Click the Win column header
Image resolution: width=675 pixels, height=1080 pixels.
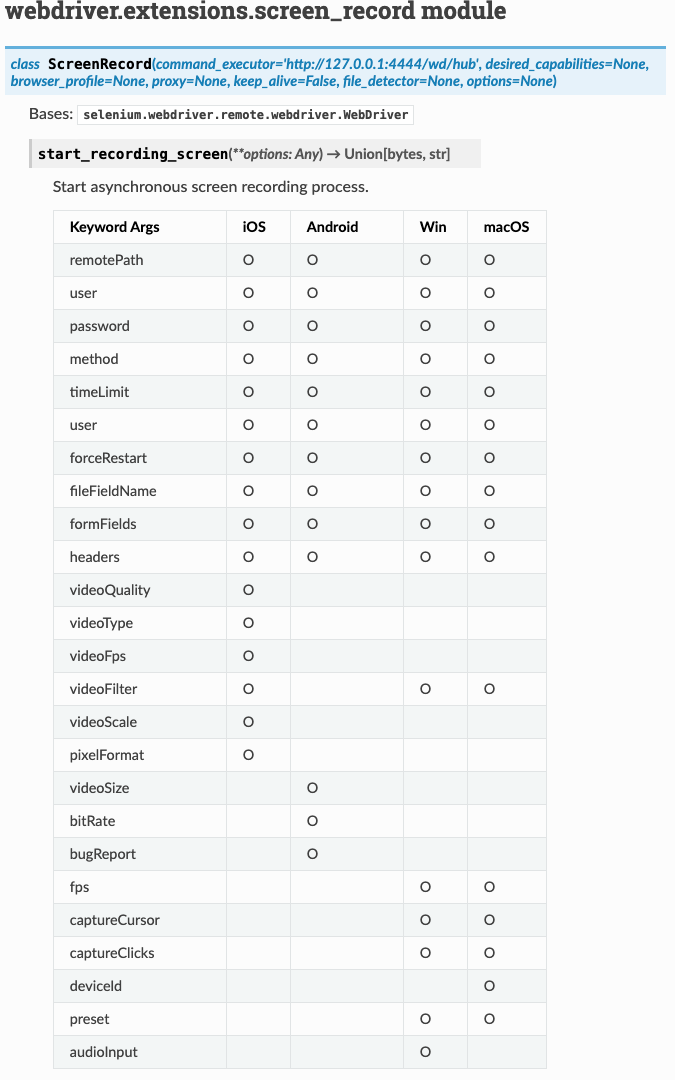[433, 227]
